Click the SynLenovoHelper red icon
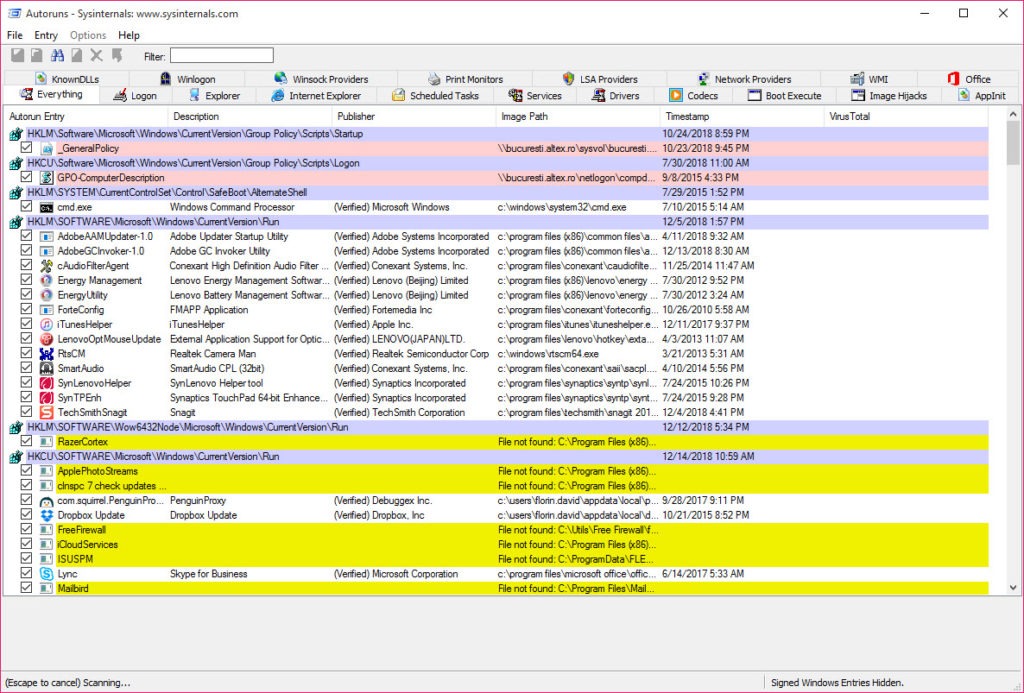 tap(46, 383)
